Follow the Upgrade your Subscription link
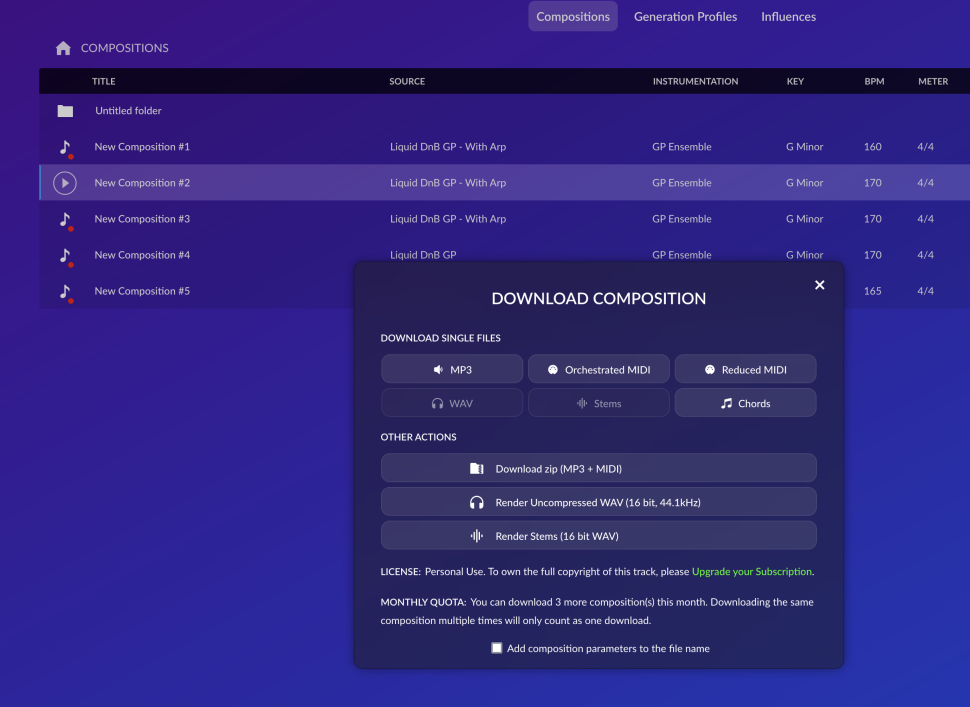This screenshot has height=707, width=970. (x=751, y=572)
